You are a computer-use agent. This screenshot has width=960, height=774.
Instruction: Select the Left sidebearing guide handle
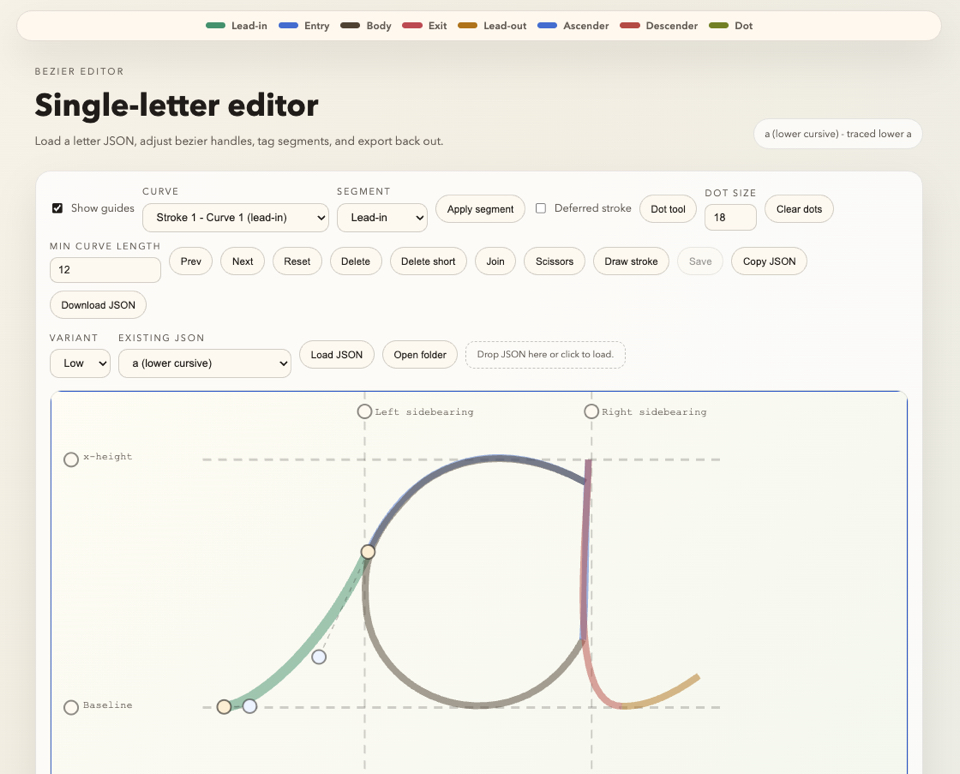pyautogui.click(x=364, y=411)
